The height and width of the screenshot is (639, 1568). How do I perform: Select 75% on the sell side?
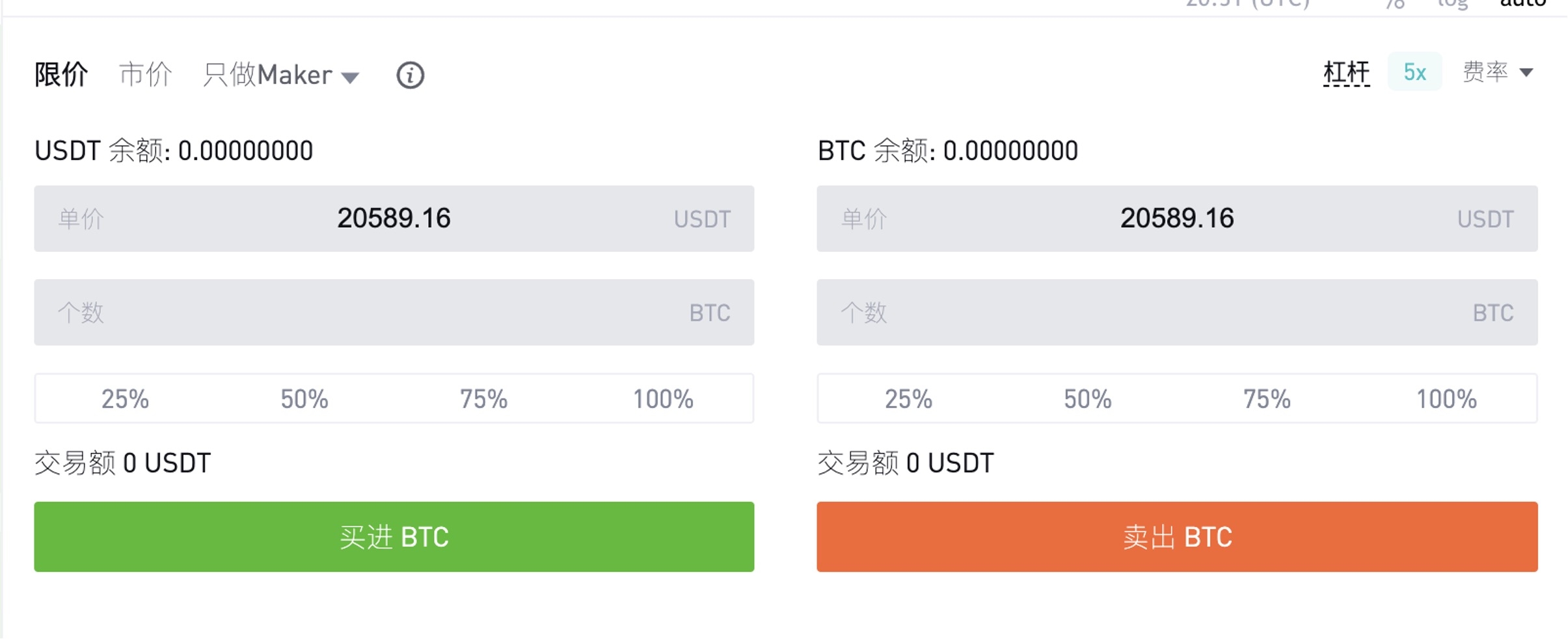click(1267, 399)
